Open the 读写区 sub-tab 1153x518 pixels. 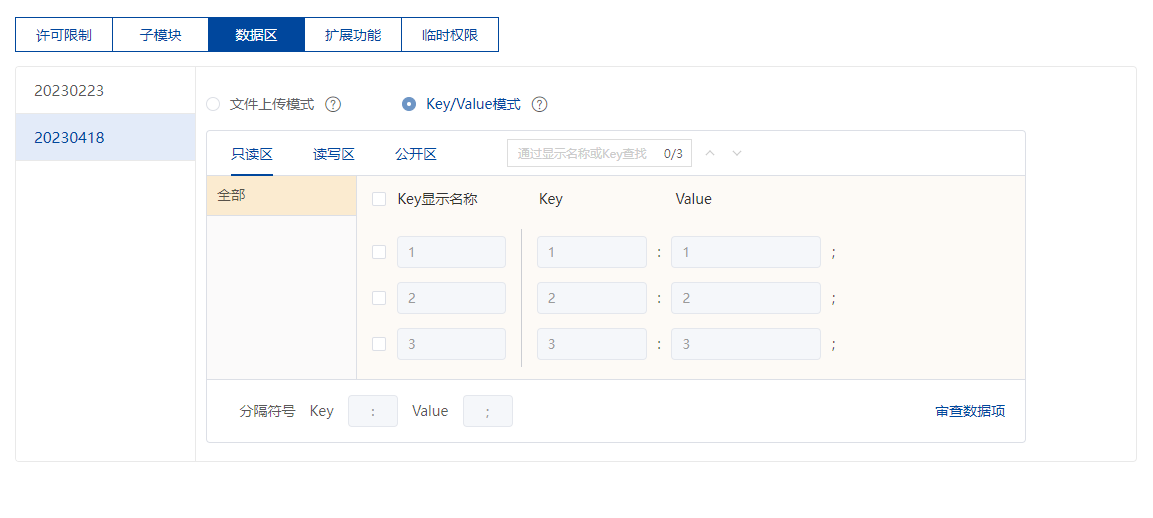tap(334, 154)
